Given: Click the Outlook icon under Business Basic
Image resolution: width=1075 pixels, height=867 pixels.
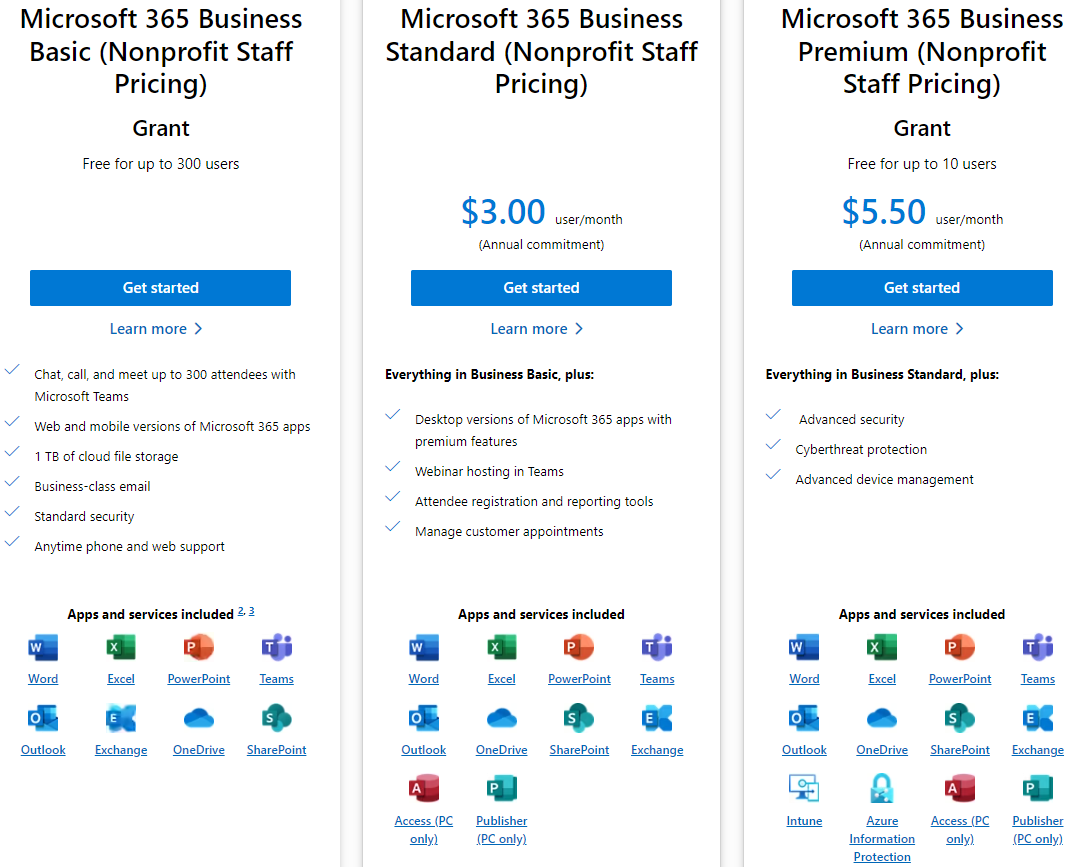Looking at the screenshot, I should point(43,718).
